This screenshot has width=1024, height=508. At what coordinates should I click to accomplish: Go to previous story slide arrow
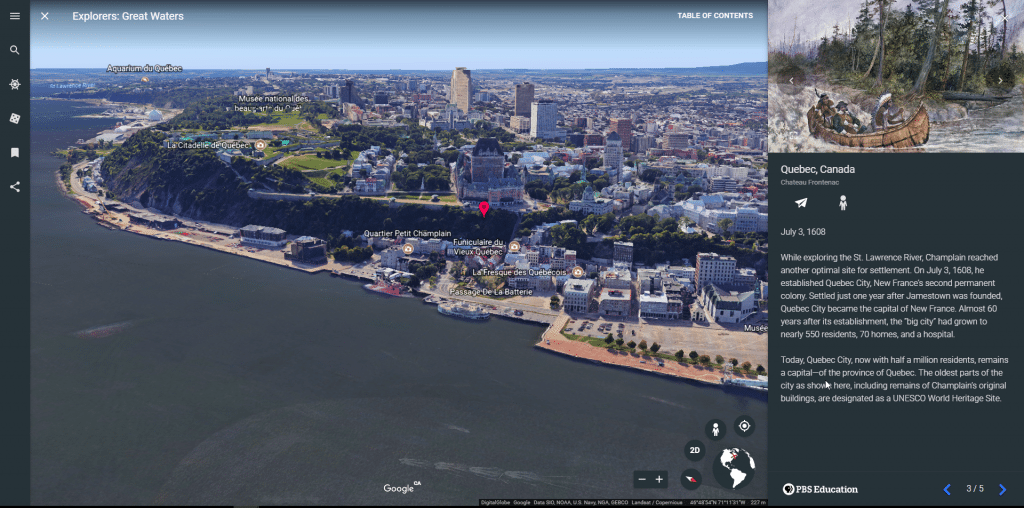coord(947,489)
